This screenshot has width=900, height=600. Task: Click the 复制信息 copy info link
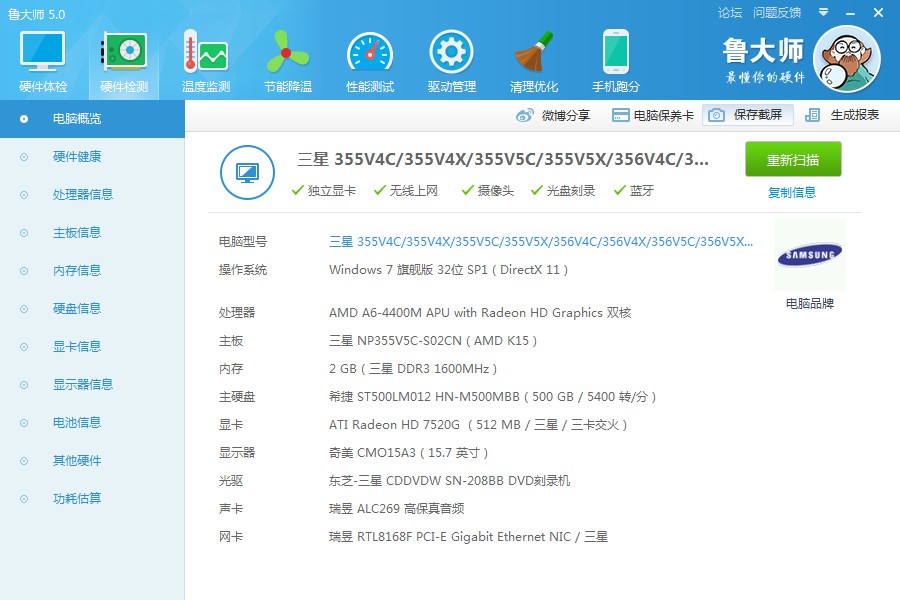[792, 192]
